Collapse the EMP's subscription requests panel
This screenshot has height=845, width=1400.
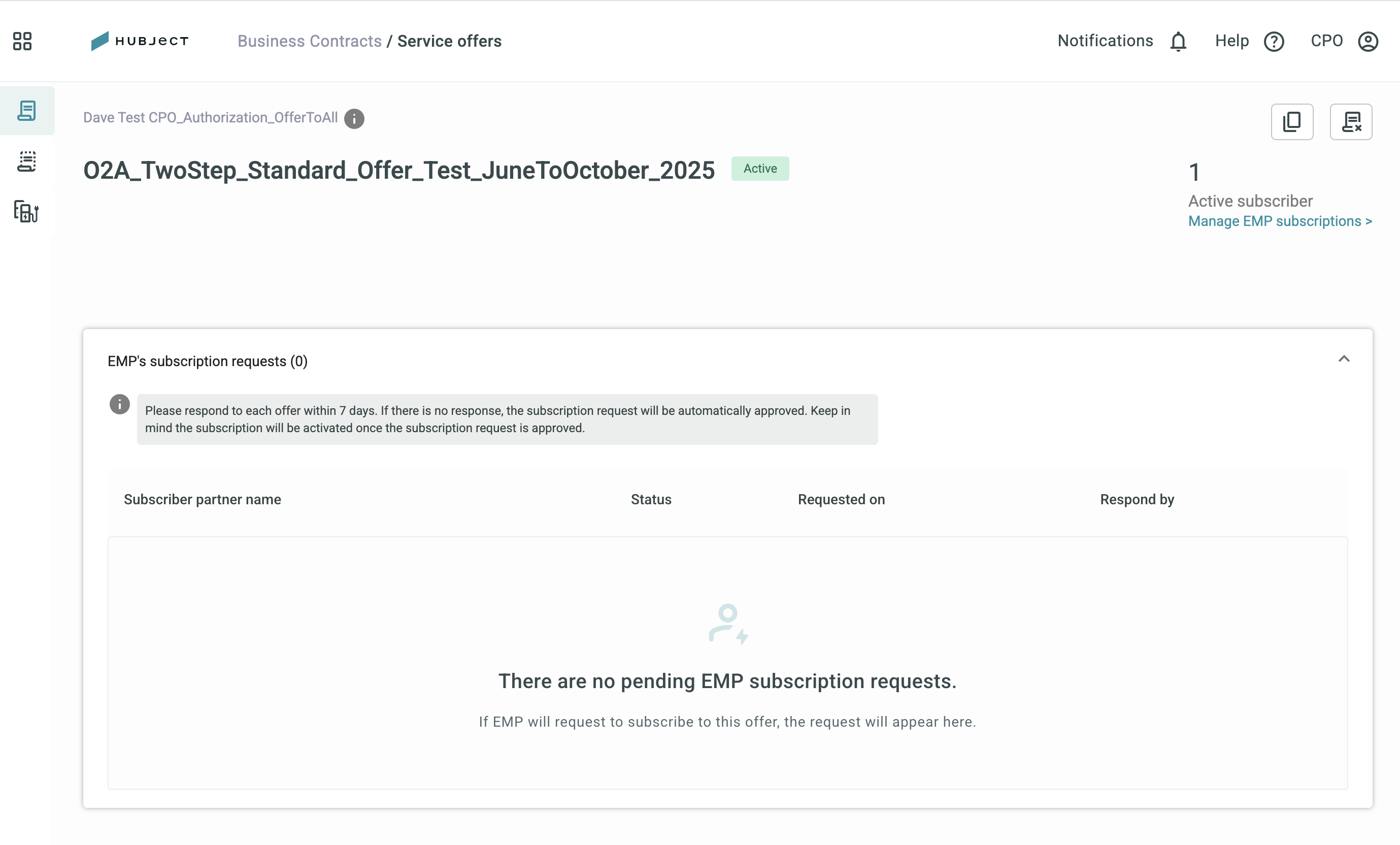click(1344, 359)
